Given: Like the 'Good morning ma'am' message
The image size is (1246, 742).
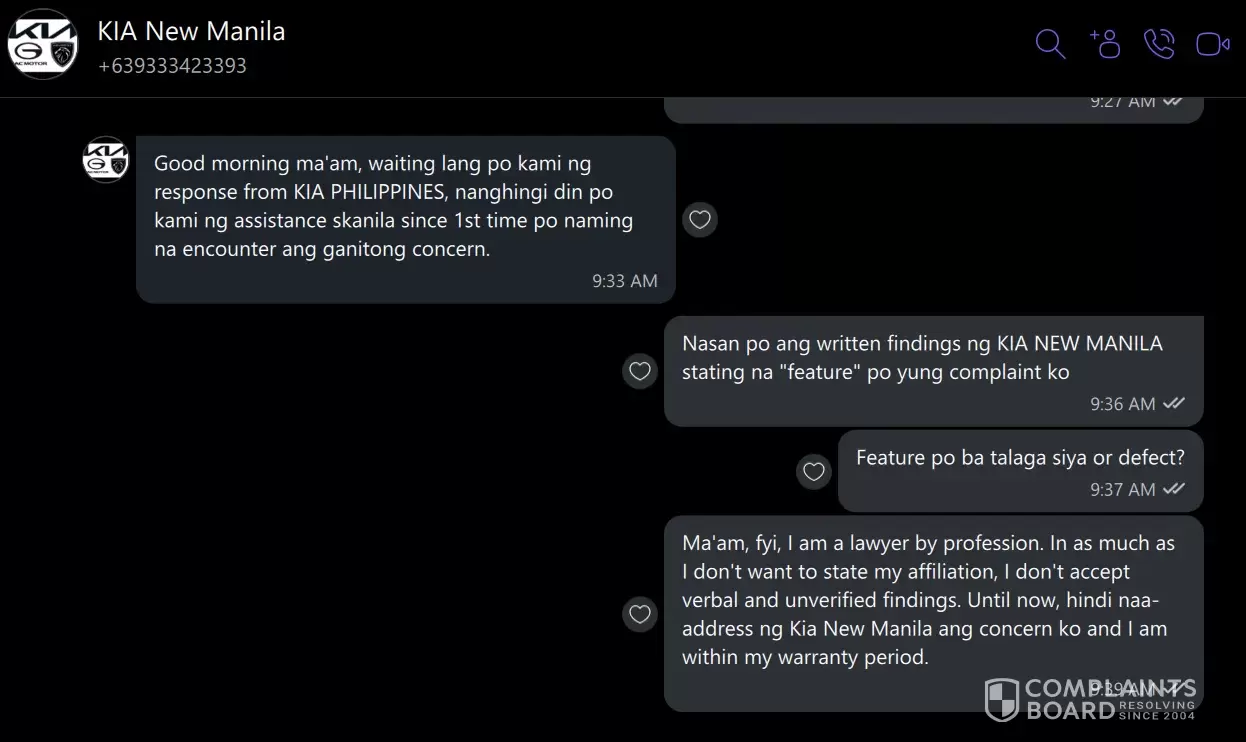Looking at the screenshot, I should pos(700,219).
